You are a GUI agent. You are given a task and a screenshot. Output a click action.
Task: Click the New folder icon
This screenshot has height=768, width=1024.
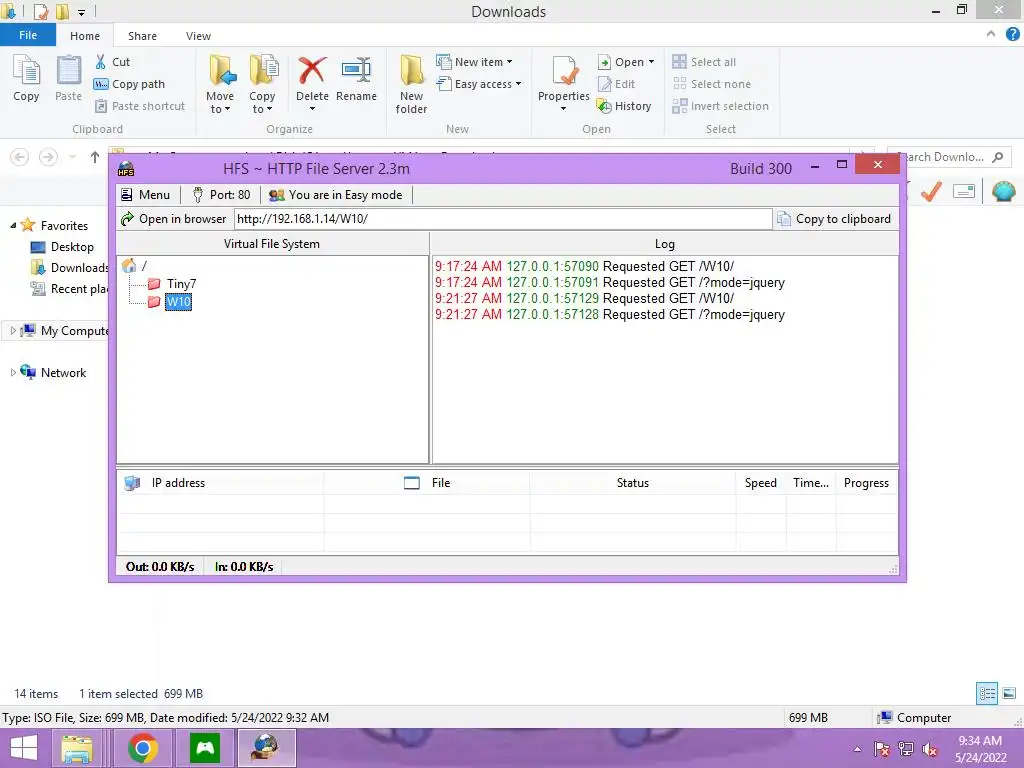411,70
